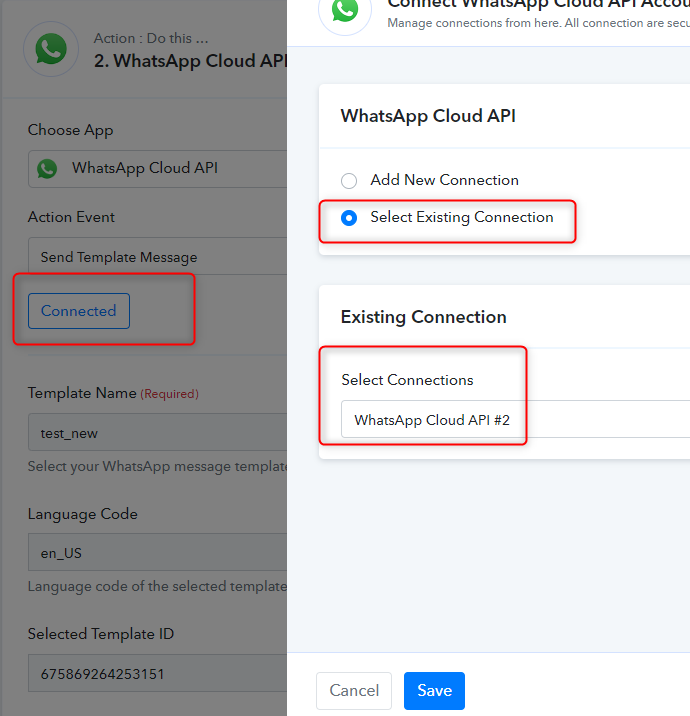Click the Connected button
Image resolution: width=690 pixels, height=716 pixels.
pos(79,311)
